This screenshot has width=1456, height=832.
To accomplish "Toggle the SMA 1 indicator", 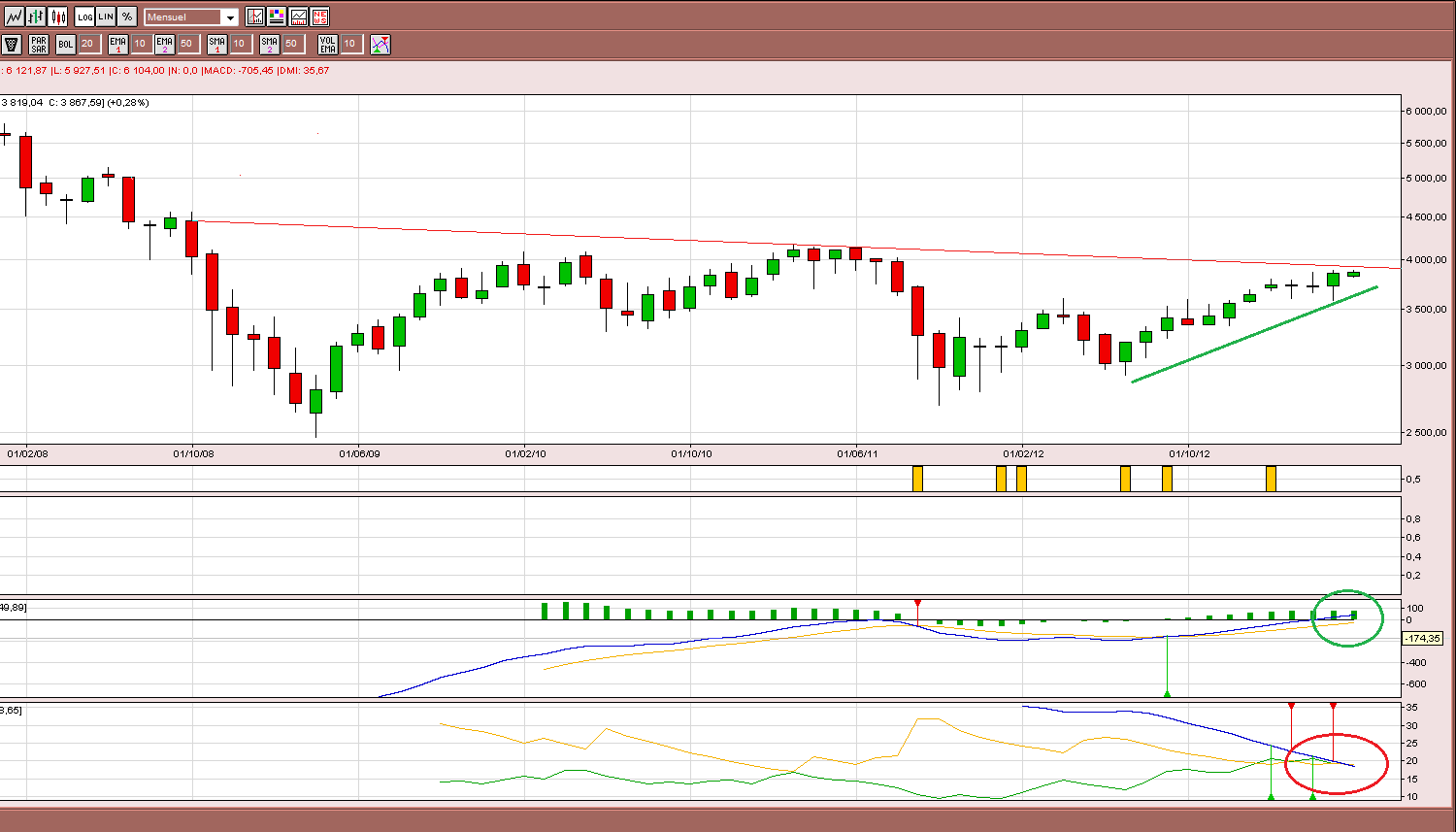I will point(217,44).
